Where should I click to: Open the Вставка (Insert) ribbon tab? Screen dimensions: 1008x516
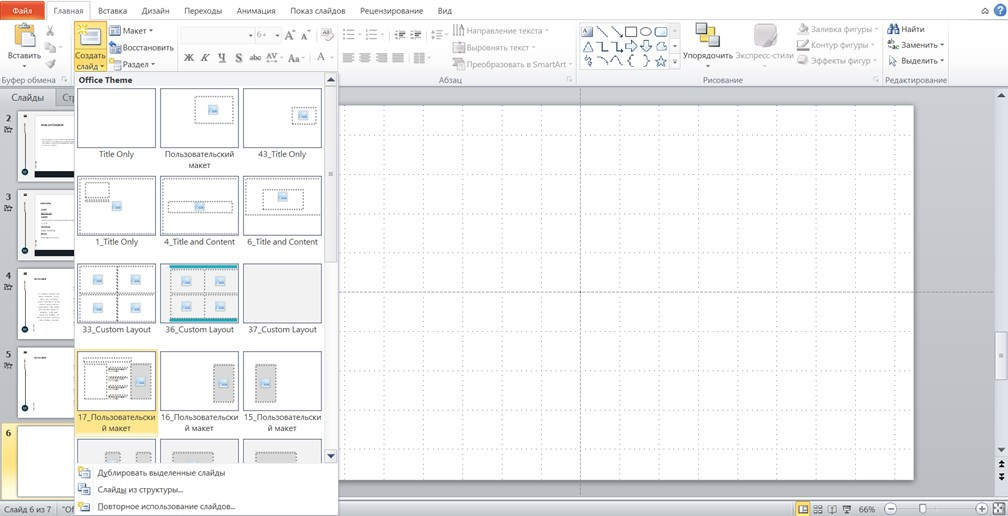click(x=112, y=11)
